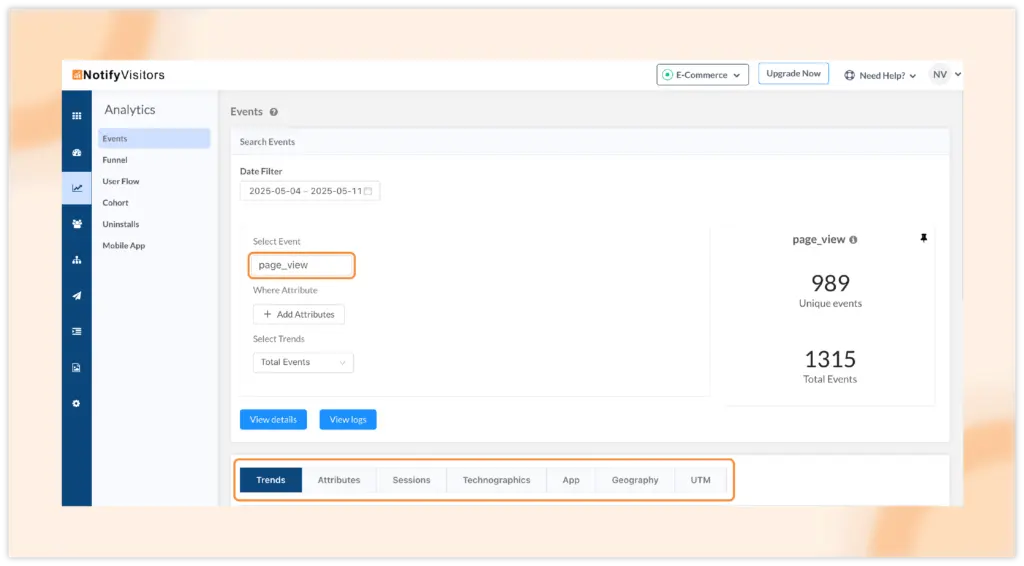
Task: Open the hierarchy sitemap icon in sidebar
Action: [x=77, y=260]
